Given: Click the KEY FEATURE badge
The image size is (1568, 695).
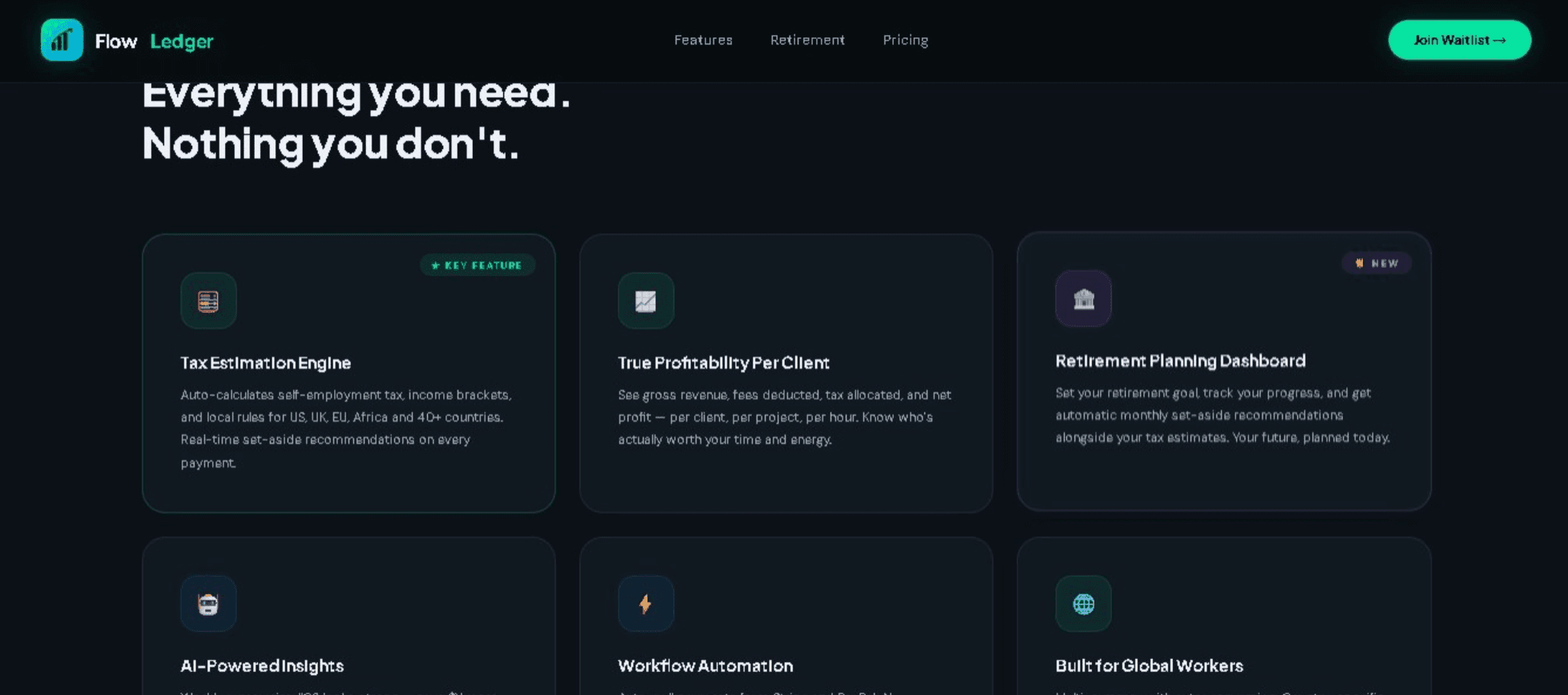Looking at the screenshot, I should pos(478,265).
